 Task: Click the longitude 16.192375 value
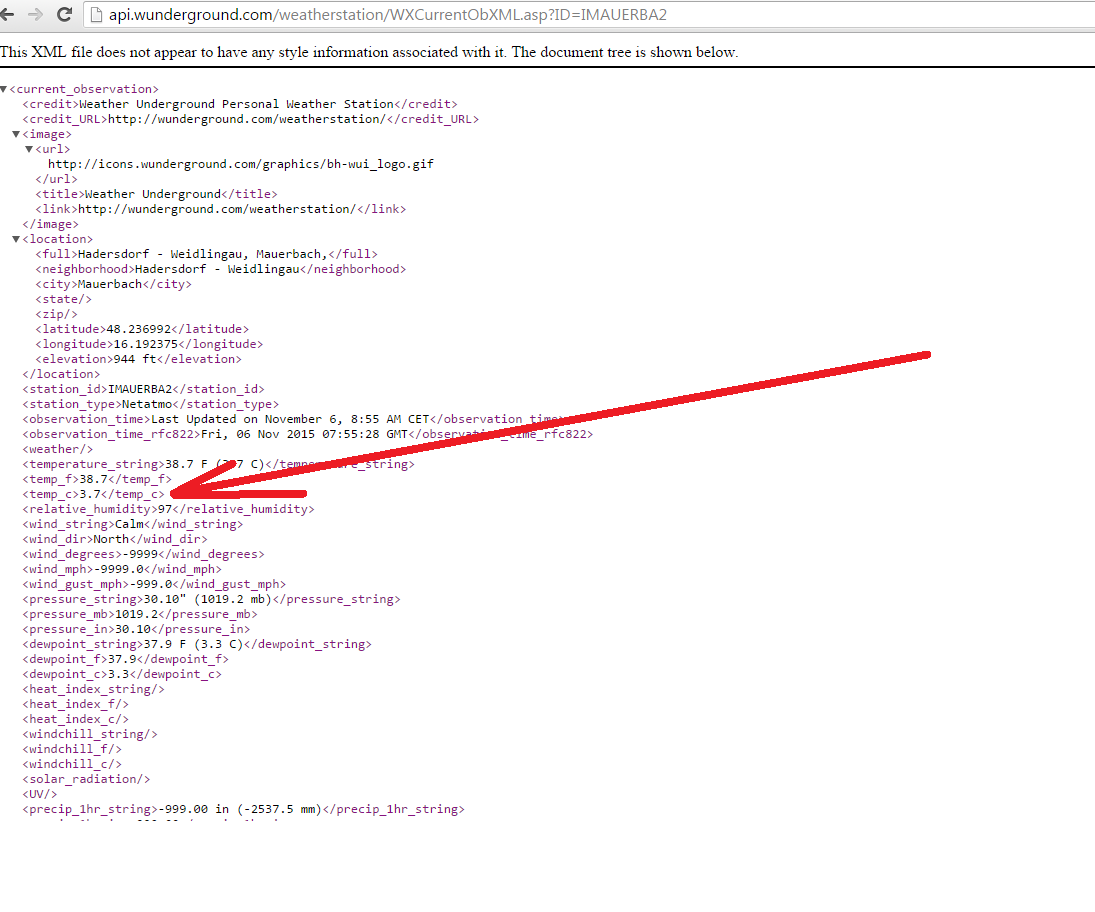pyautogui.click(x=145, y=344)
